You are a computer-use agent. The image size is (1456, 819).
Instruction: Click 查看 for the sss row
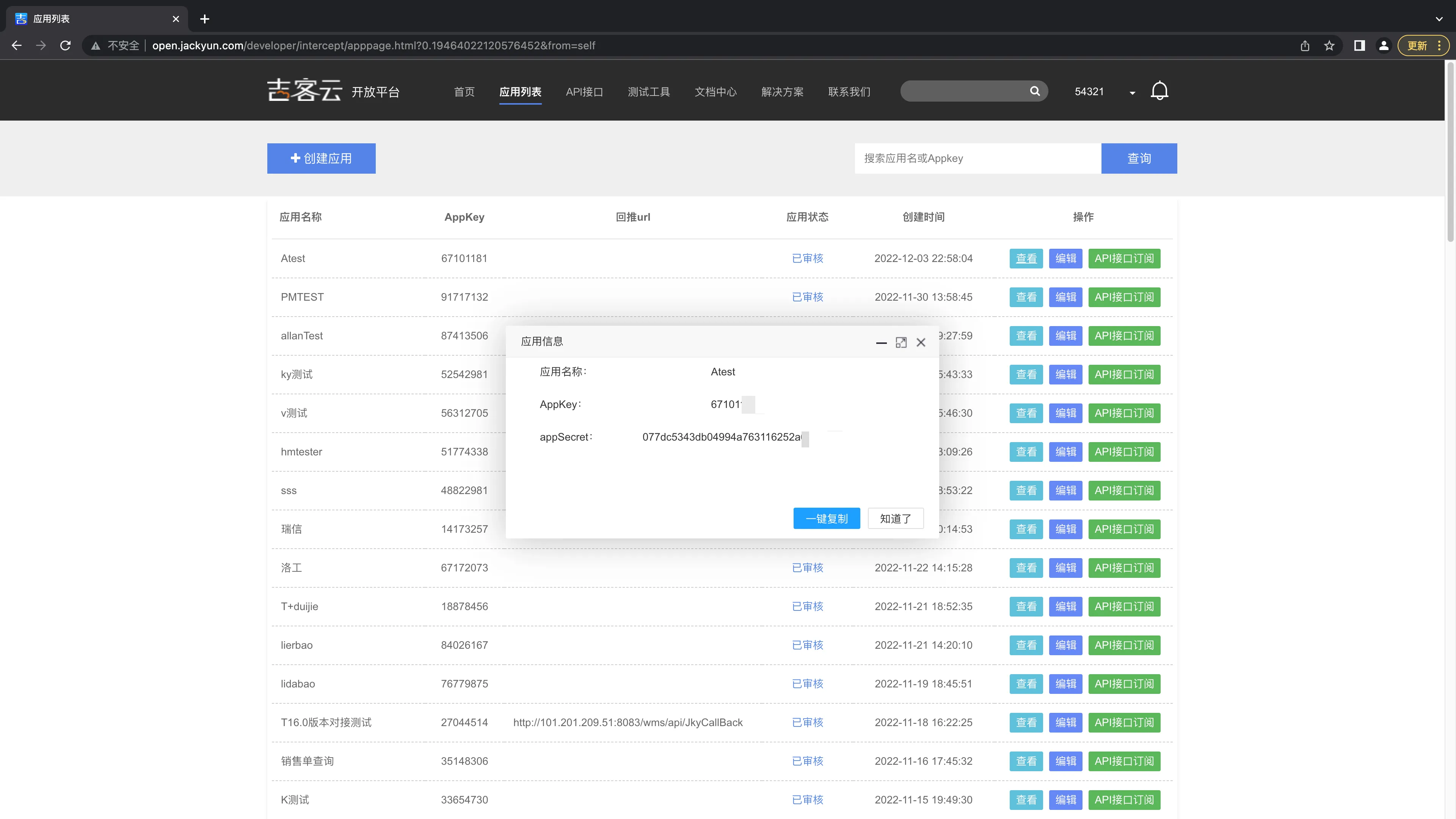pos(1026,491)
